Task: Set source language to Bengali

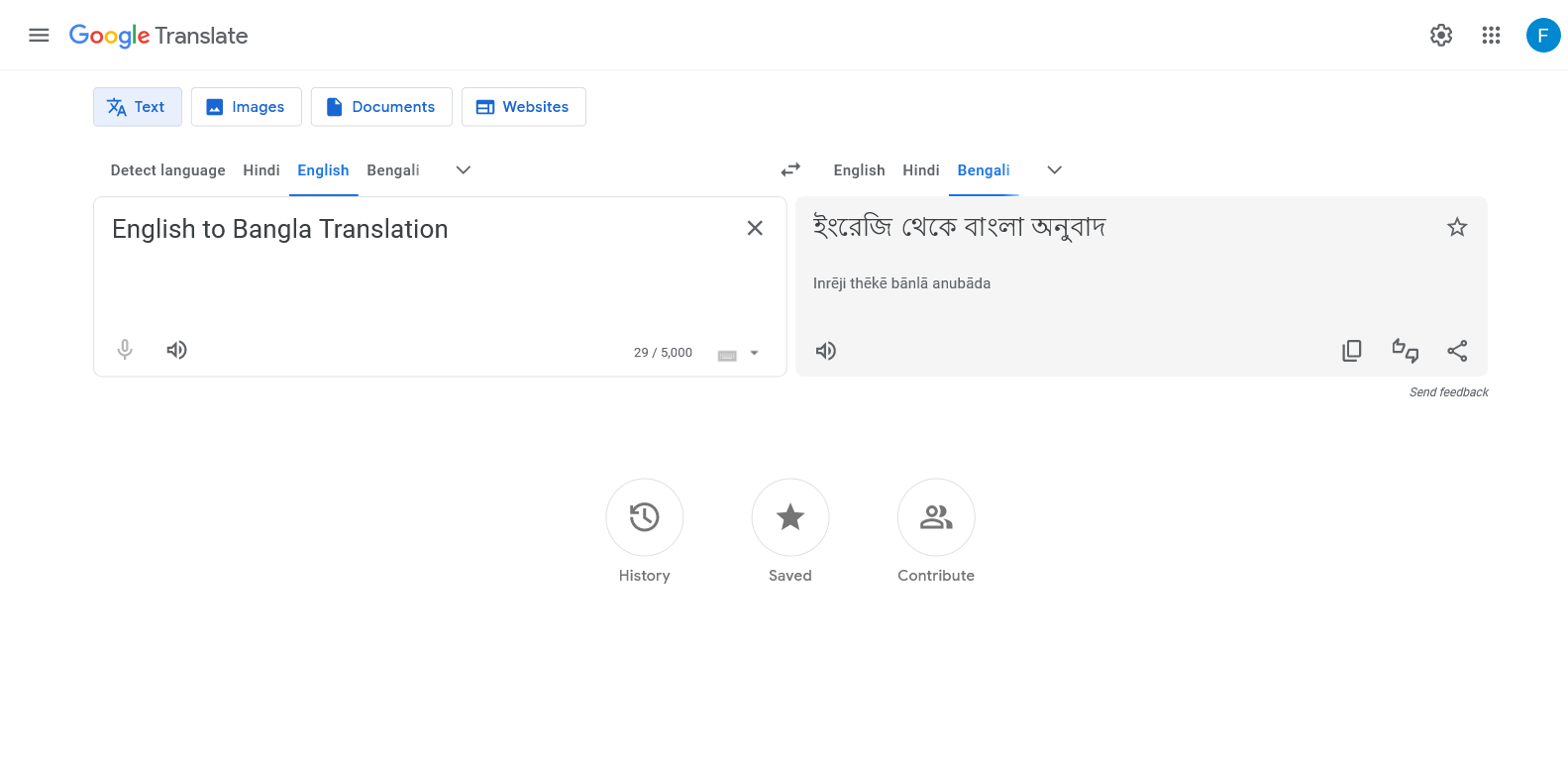Action: coord(393,170)
